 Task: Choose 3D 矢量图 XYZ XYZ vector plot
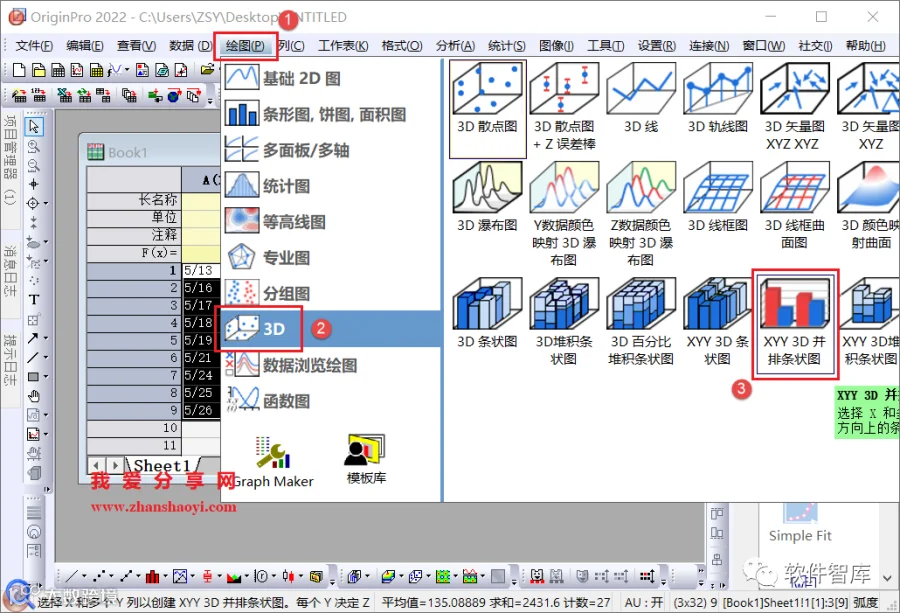coord(794,108)
